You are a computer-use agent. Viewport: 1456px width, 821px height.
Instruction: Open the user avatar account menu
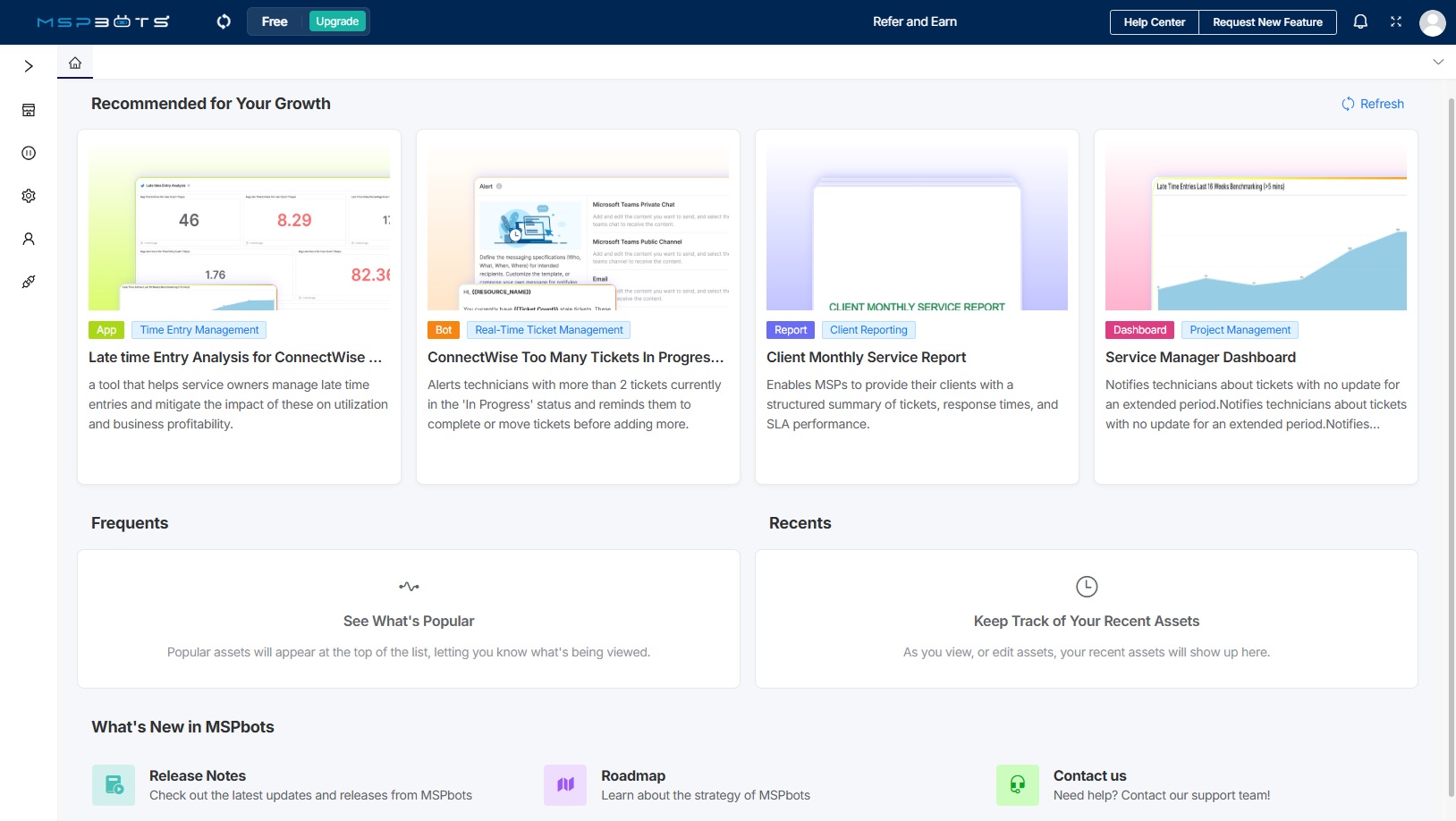[1432, 22]
